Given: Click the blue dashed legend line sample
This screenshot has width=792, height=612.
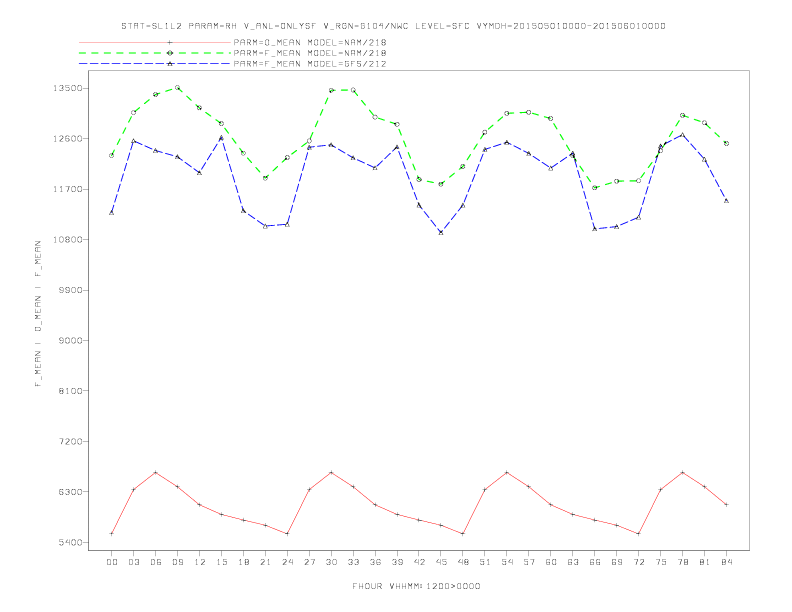Looking at the screenshot, I should point(155,64).
